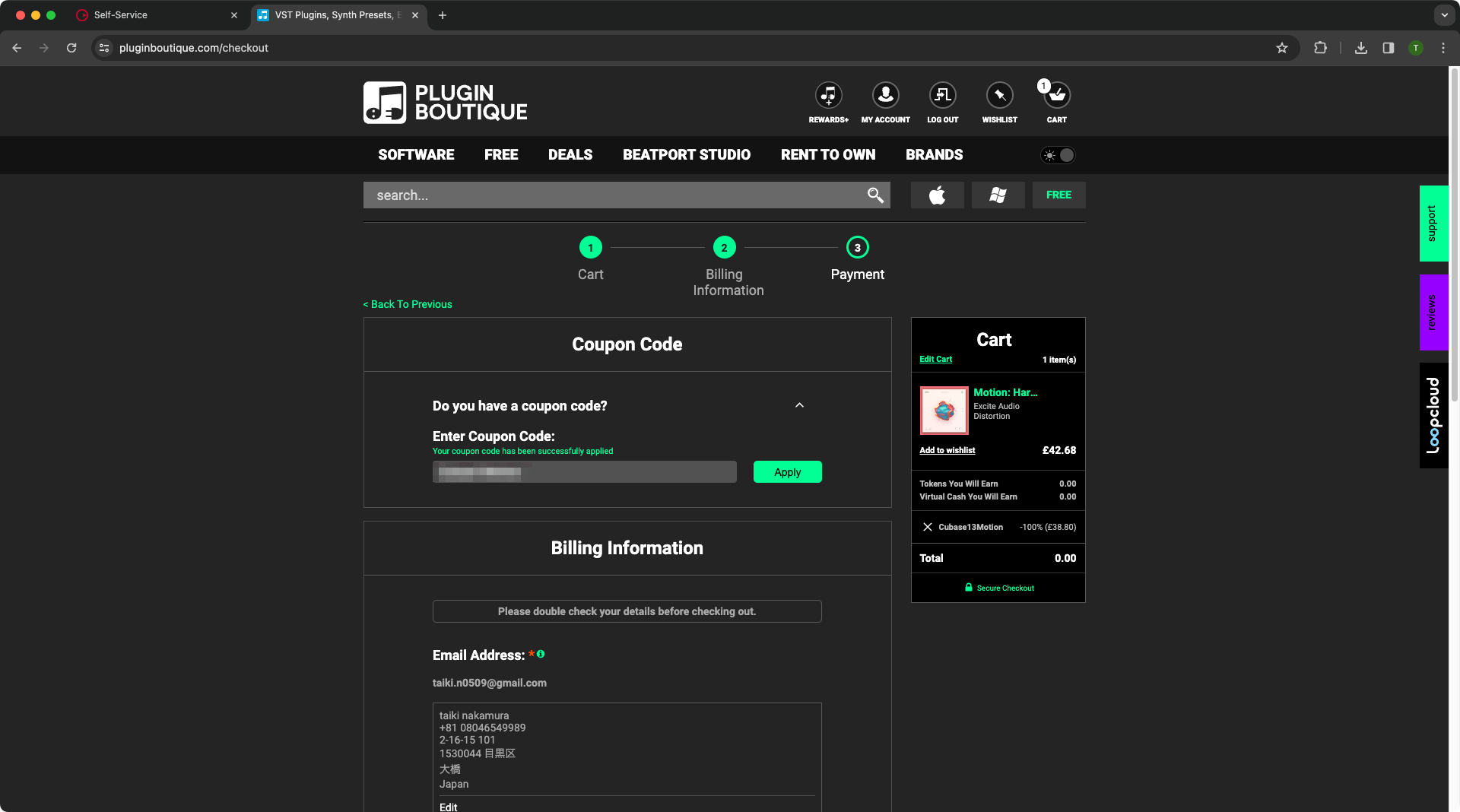This screenshot has width=1460, height=812.
Task: Open the Wishlist icon
Action: pos(999,96)
